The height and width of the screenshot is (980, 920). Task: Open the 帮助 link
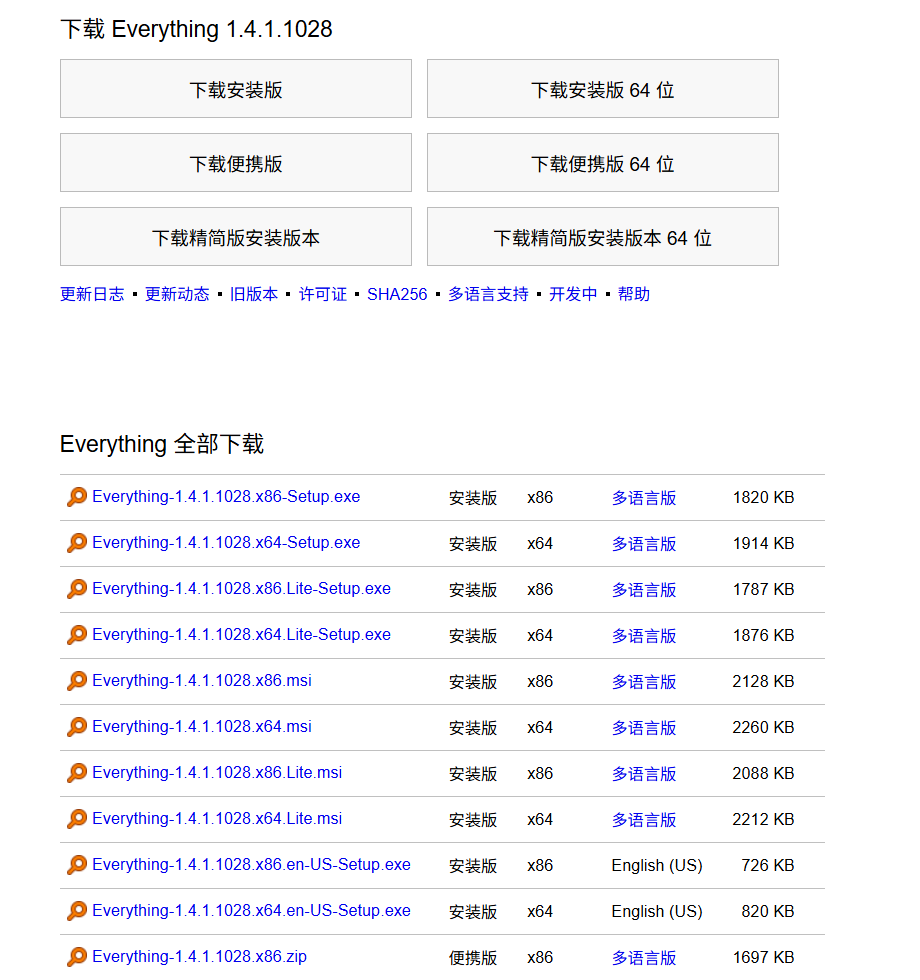tap(634, 294)
